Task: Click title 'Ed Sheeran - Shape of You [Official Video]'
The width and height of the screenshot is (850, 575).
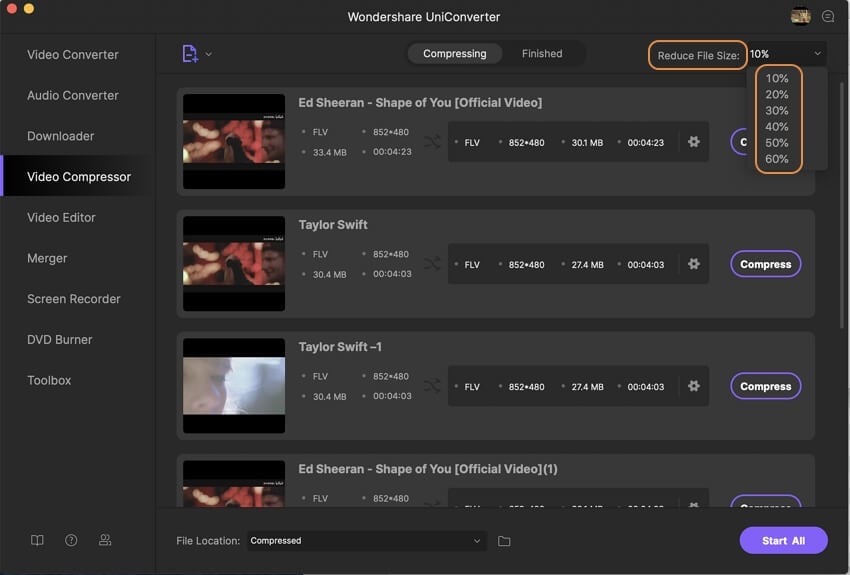Action: click(420, 102)
